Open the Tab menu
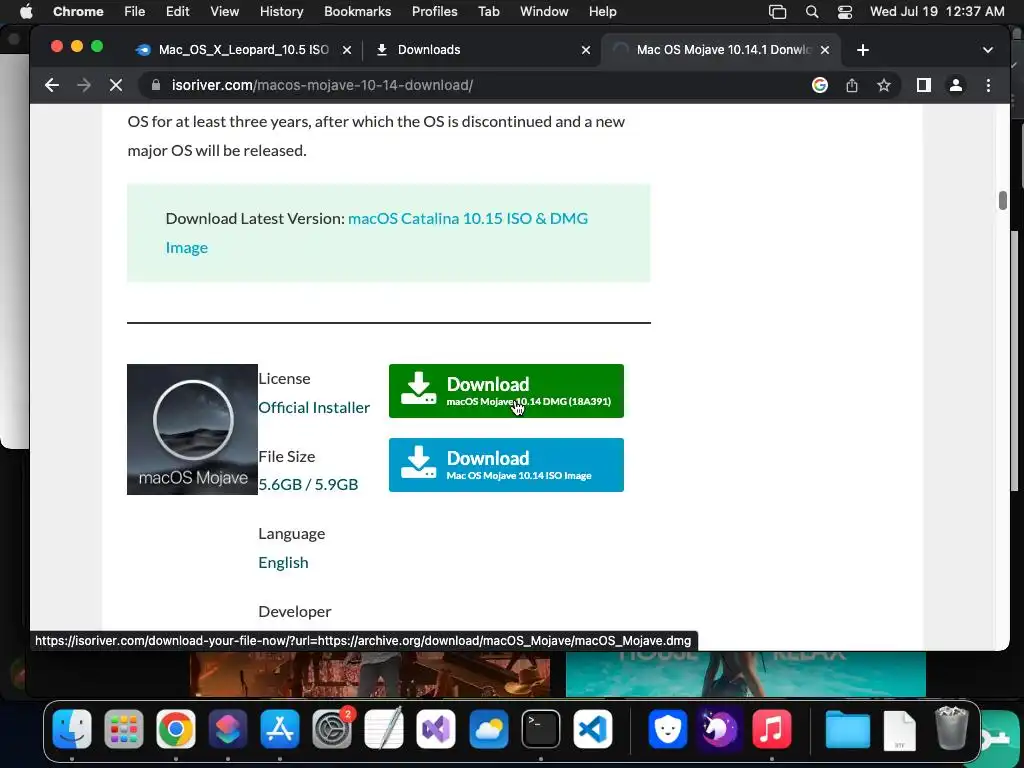Screen dimensions: 1024x768 point(488,12)
